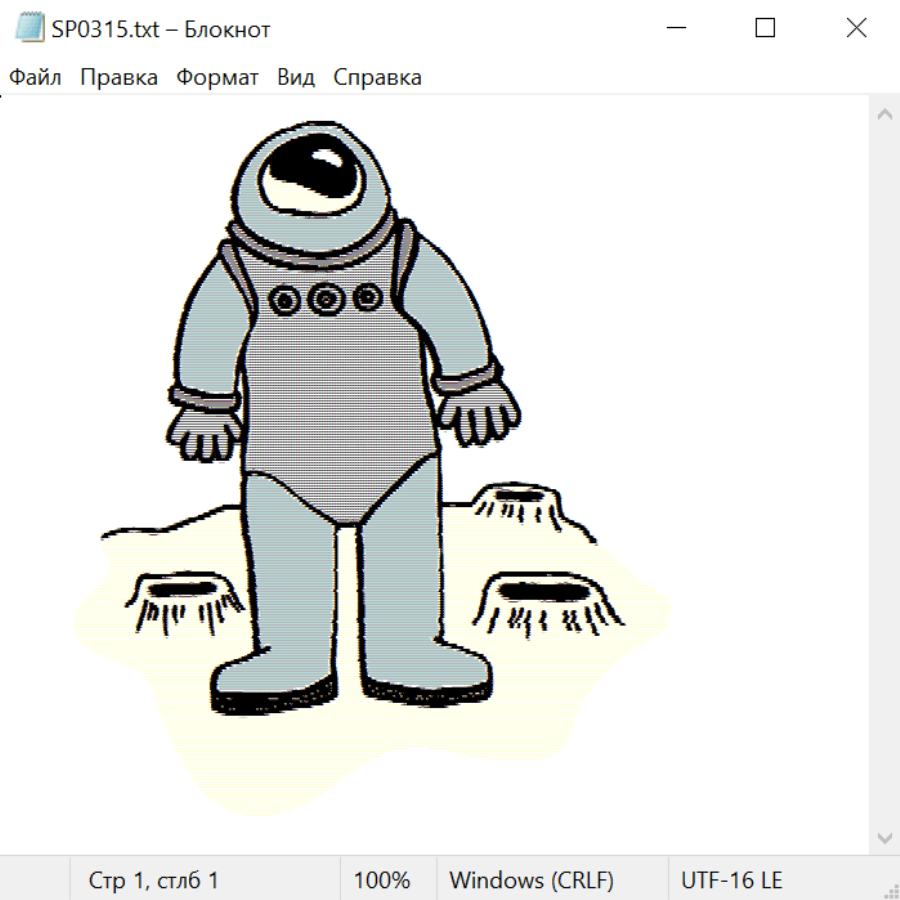
Task: Minimize the Notepad window
Action: click(674, 29)
